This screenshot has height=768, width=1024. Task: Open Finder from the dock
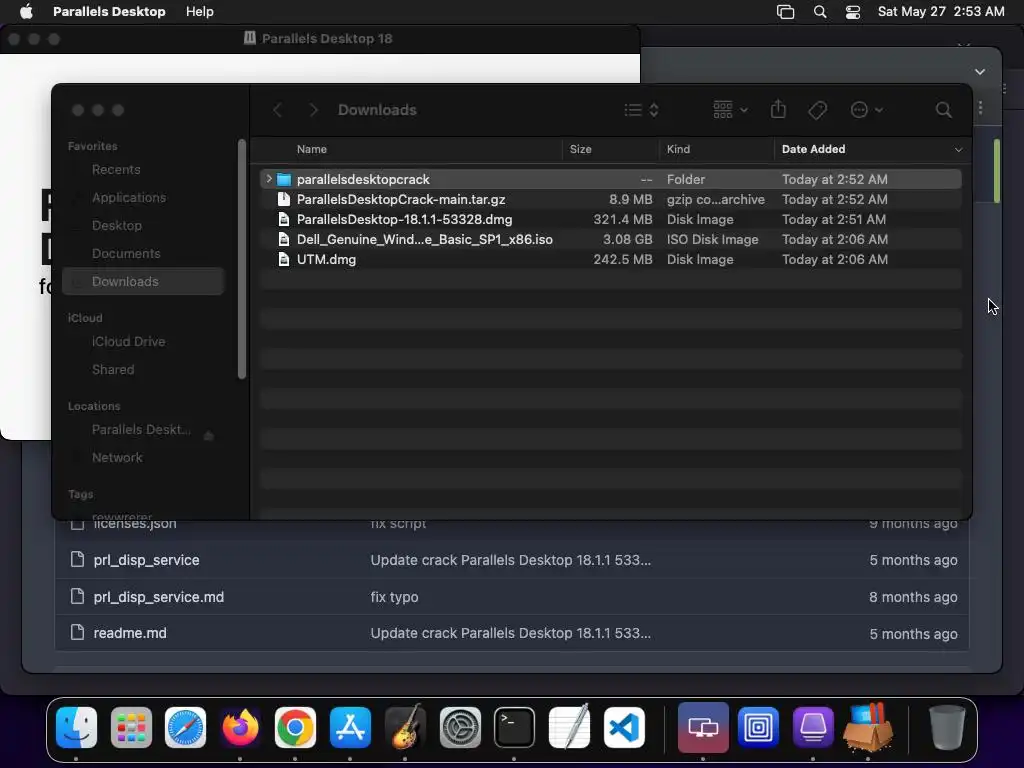pyautogui.click(x=76, y=728)
